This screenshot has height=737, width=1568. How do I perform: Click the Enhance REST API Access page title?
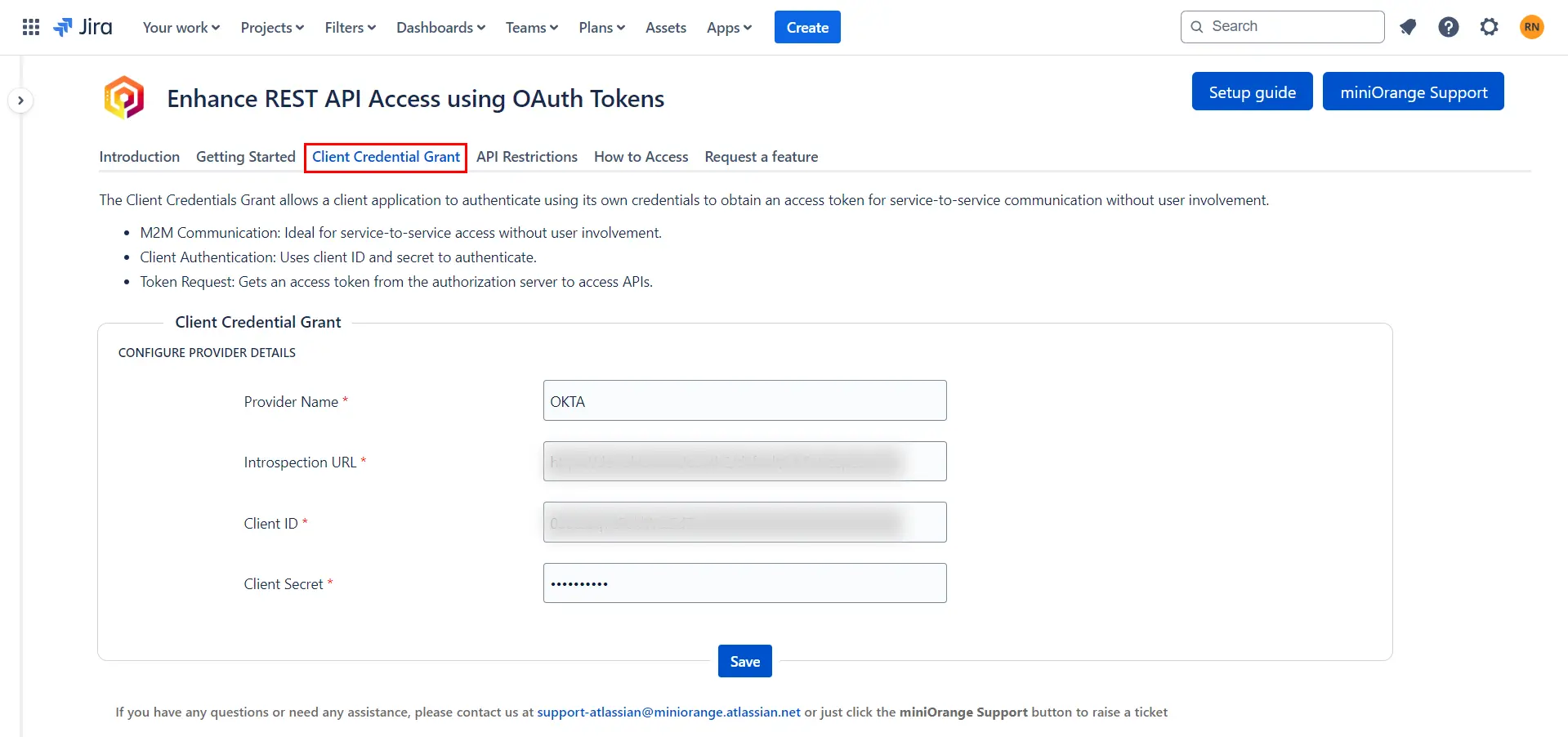point(416,99)
